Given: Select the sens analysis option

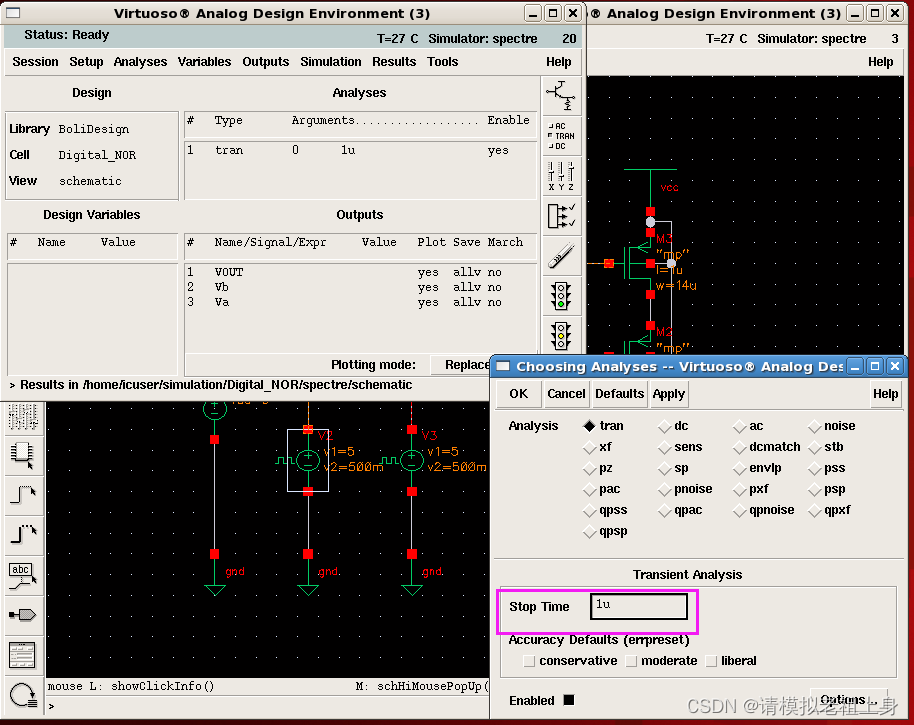Looking at the screenshot, I should [x=665, y=447].
